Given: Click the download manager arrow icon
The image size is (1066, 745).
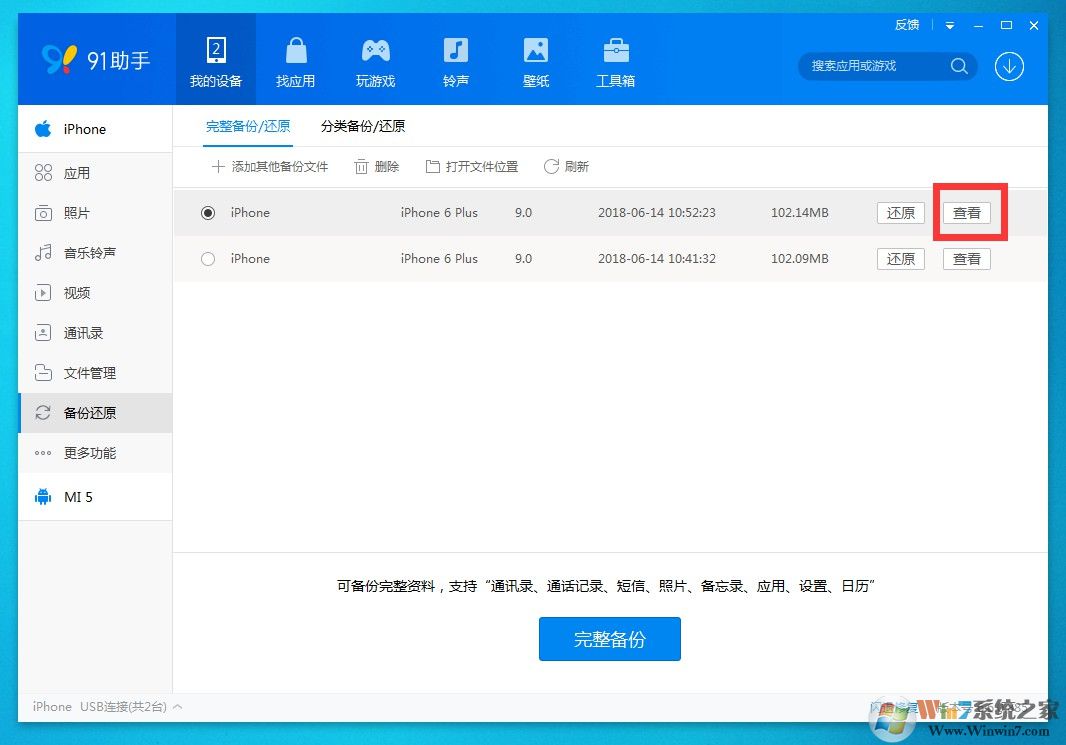Looking at the screenshot, I should pos(1009,66).
